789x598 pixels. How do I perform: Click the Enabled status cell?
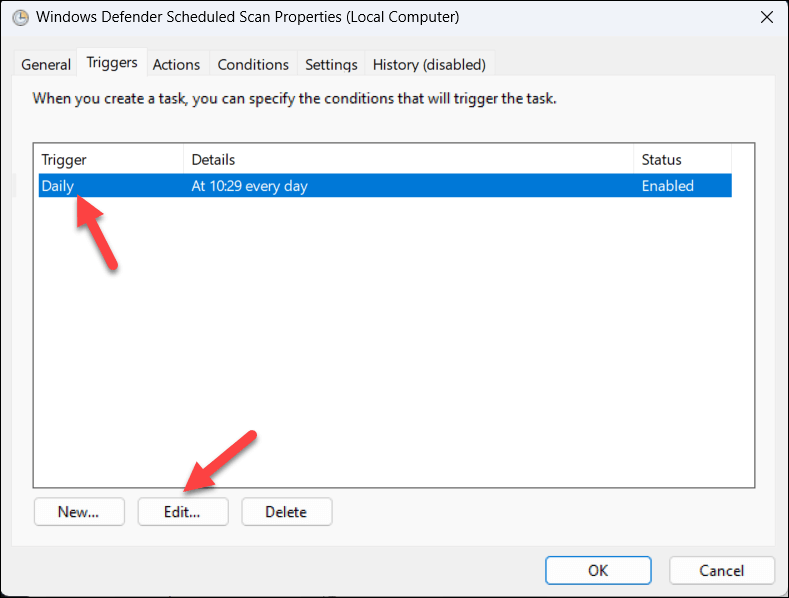pos(668,186)
